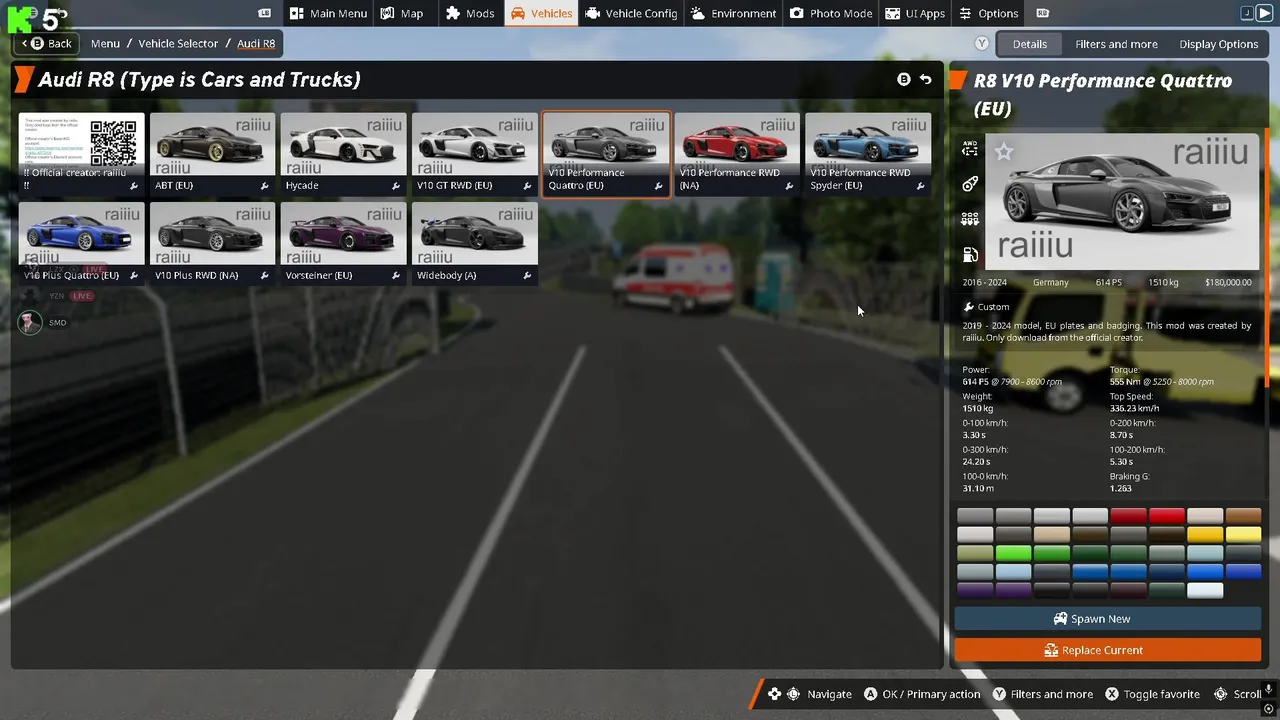This screenshot has height=720, width=1280.
Task: Click the B controller icon in Audi R8 header
Action: click(x=904, y=79)
